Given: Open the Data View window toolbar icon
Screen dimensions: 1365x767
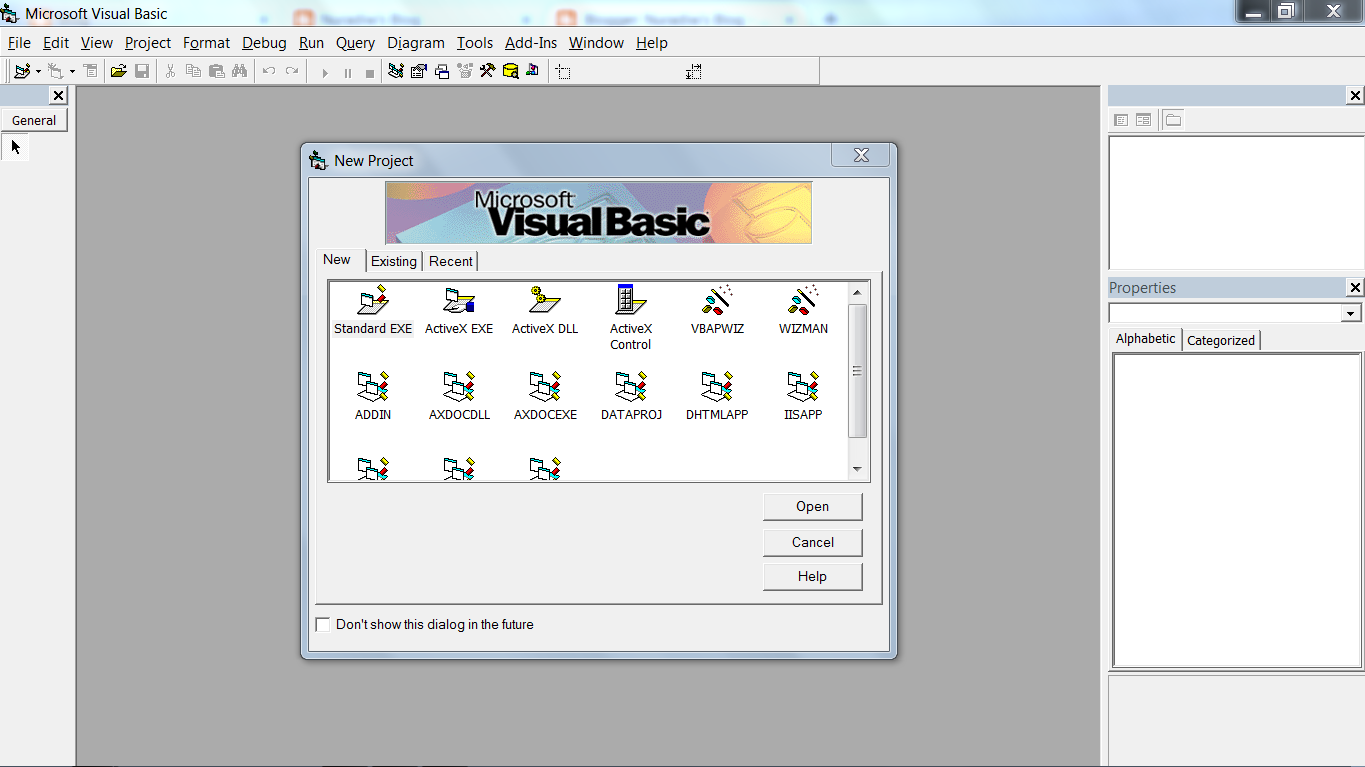Looking at the screenshot, I should tap(510, 71).
